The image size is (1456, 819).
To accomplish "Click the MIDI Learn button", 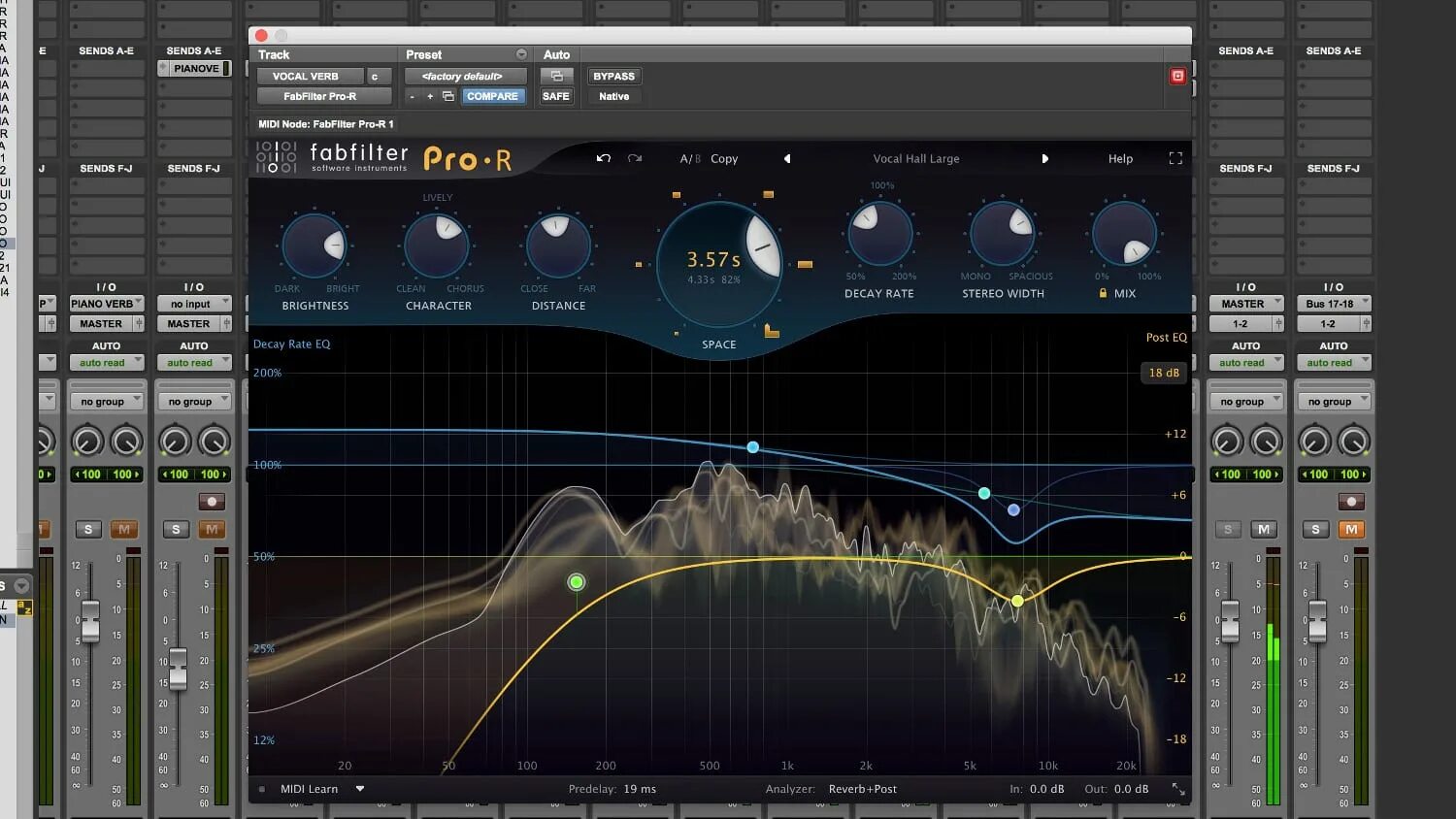I will coord(309,789).
